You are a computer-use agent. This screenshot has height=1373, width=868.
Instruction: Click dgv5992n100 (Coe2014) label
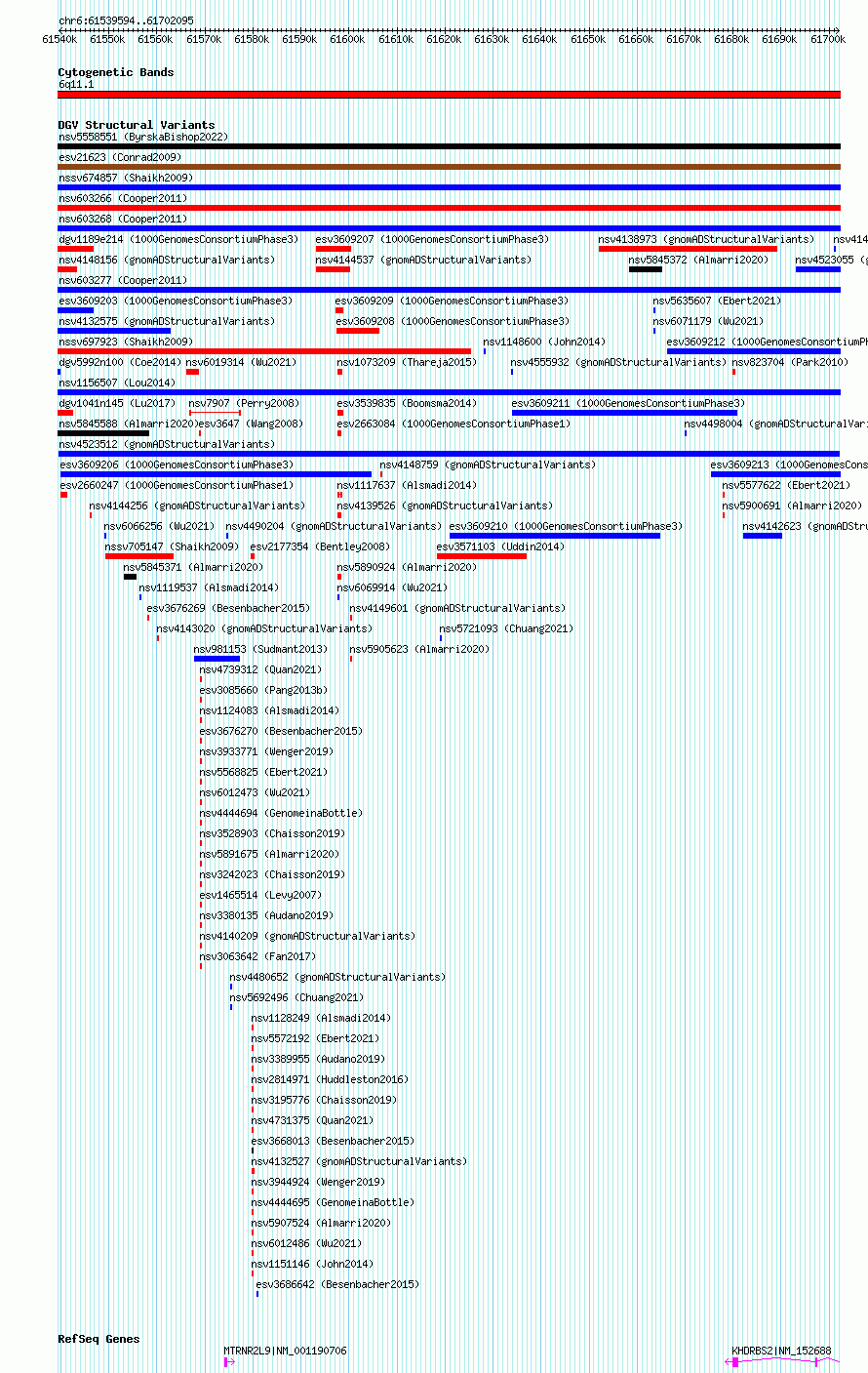[120, 362]
